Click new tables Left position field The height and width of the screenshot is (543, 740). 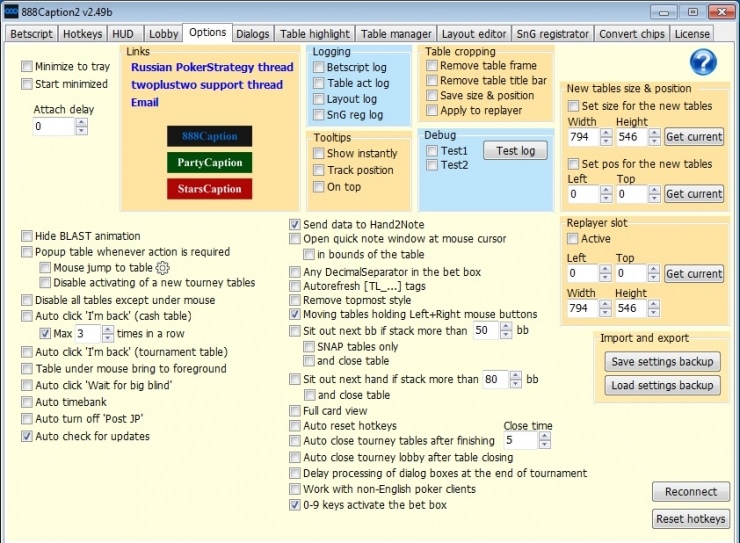[x=583, y=194]
